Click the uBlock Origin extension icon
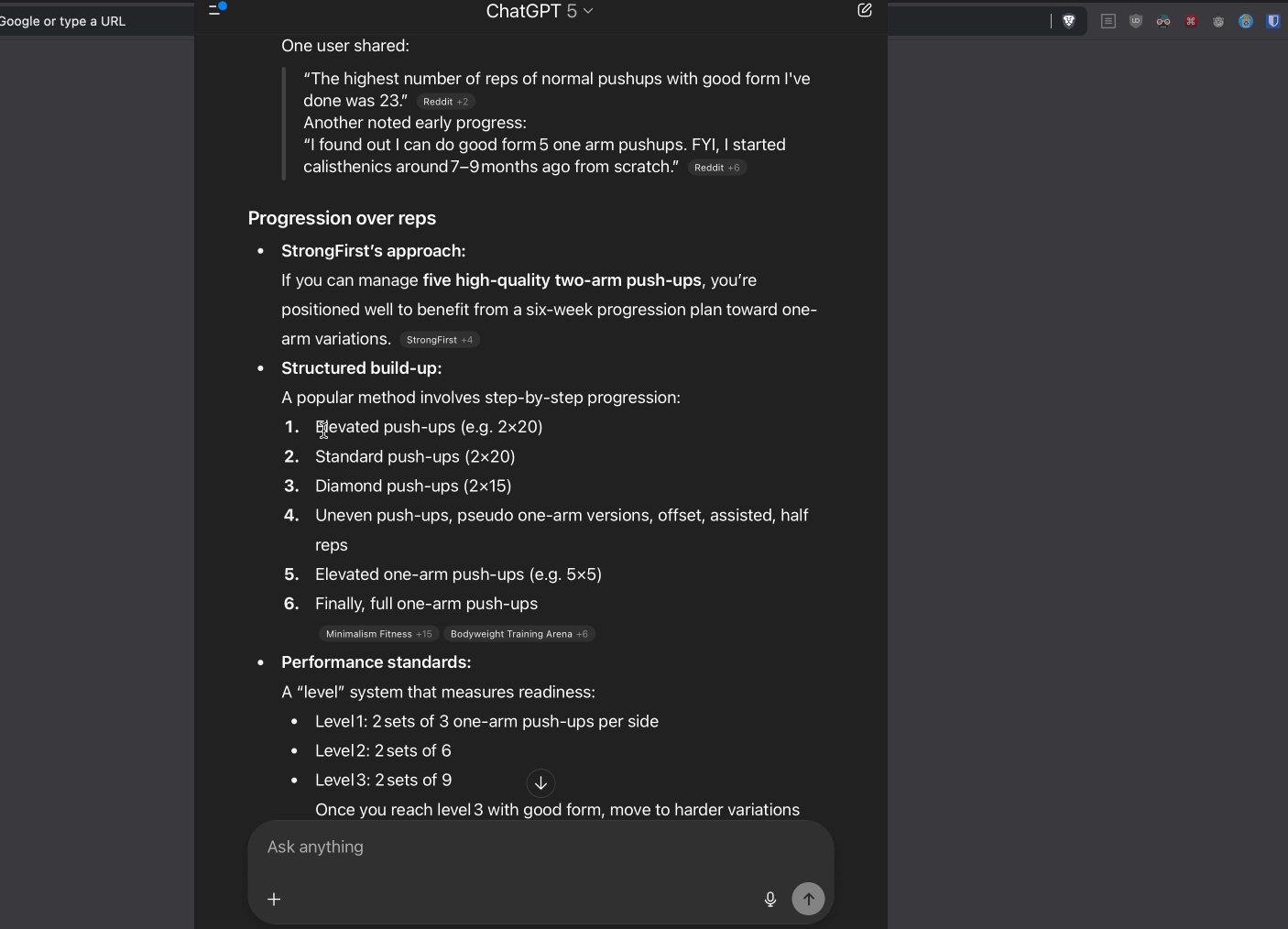 tap(1136, 21)
